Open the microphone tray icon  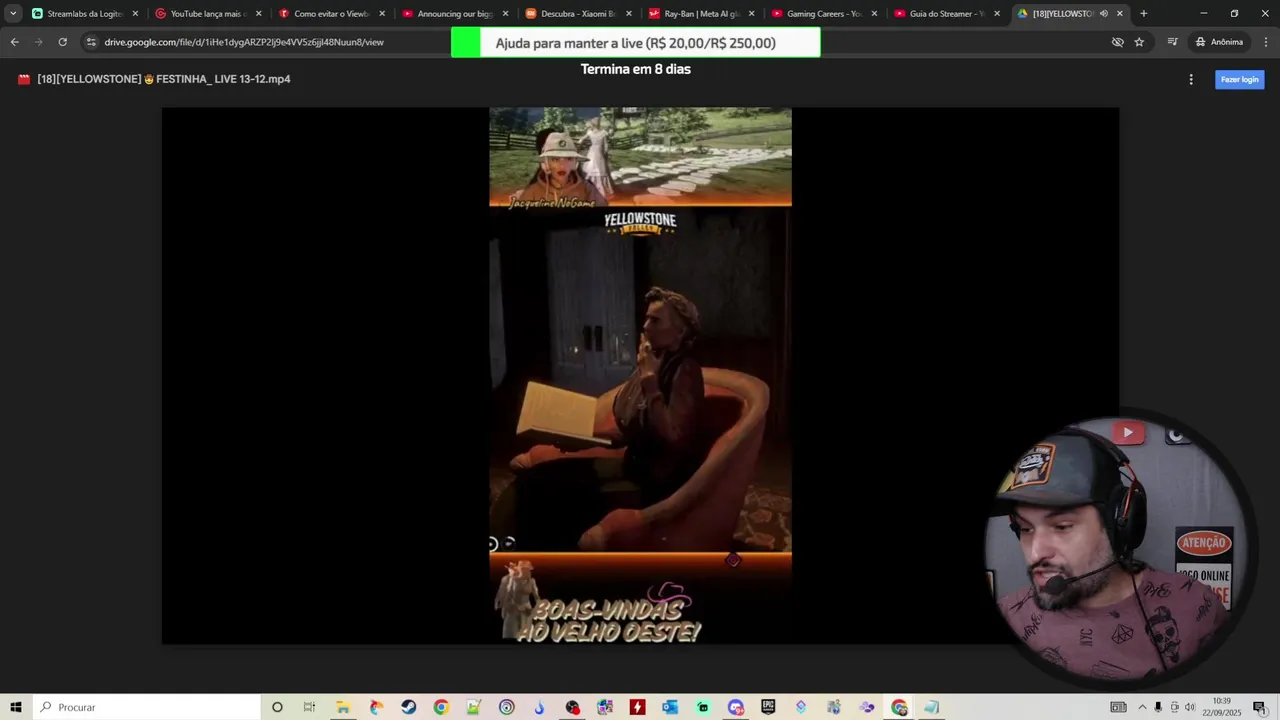(1158, 707)
